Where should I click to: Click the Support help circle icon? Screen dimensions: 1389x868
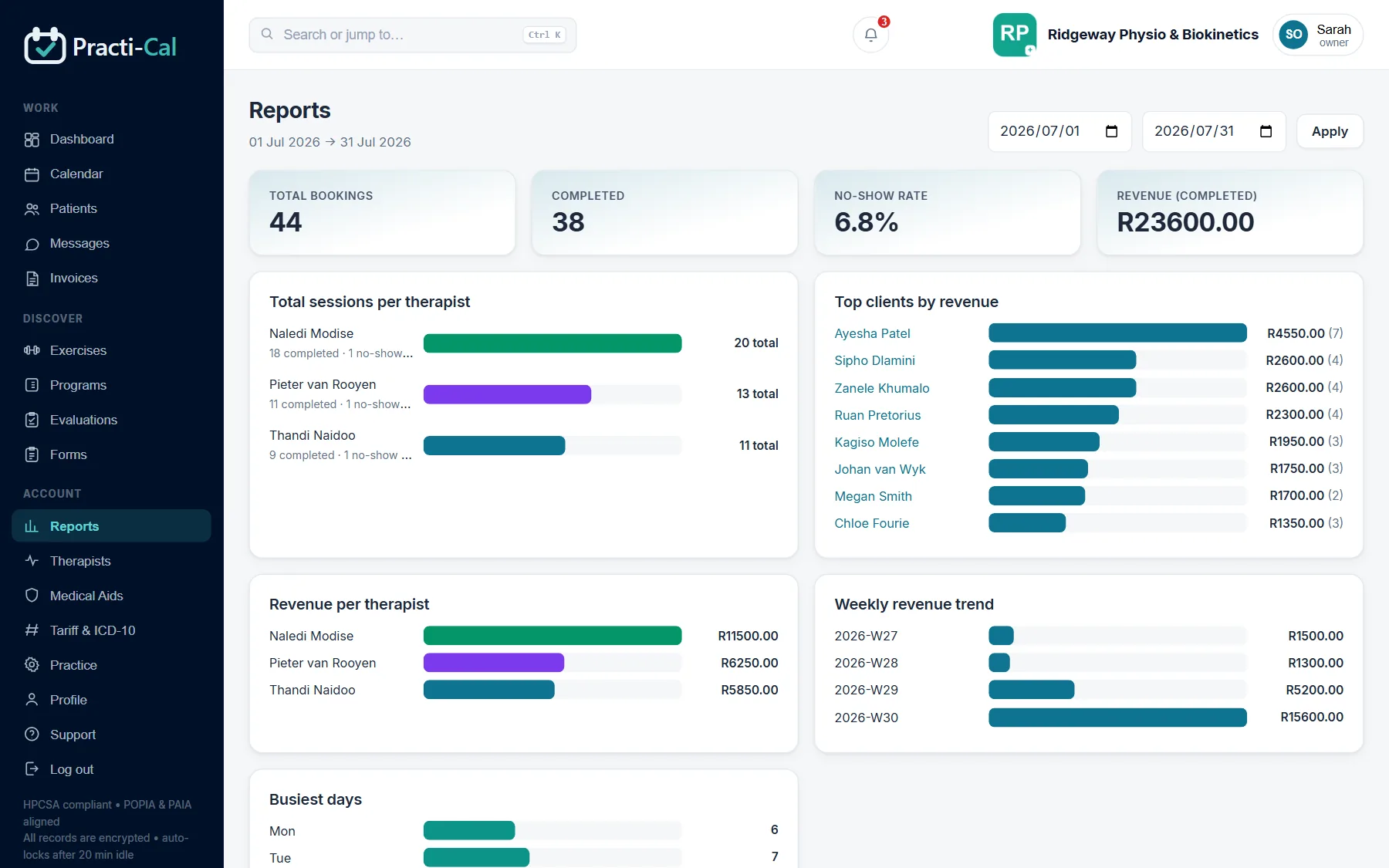[x=32, y=735]
